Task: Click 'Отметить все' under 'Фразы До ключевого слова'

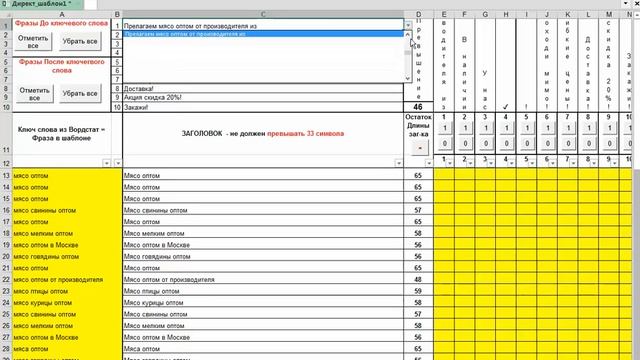Action: click(33, 42)
